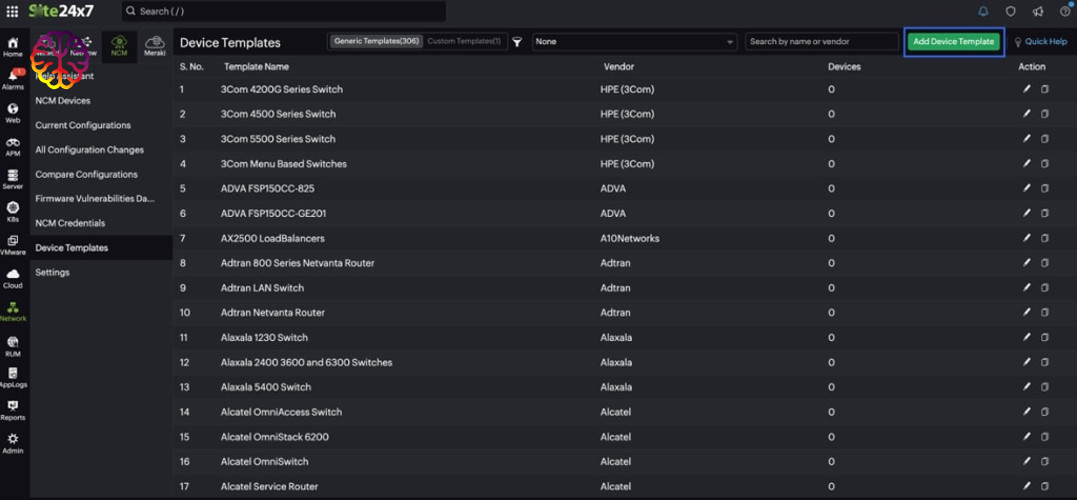Screen dimensions: 1077x500
Task: Click the copy icon for ADVA FSP150CC-825
Action: click(x=1044, y=188)
